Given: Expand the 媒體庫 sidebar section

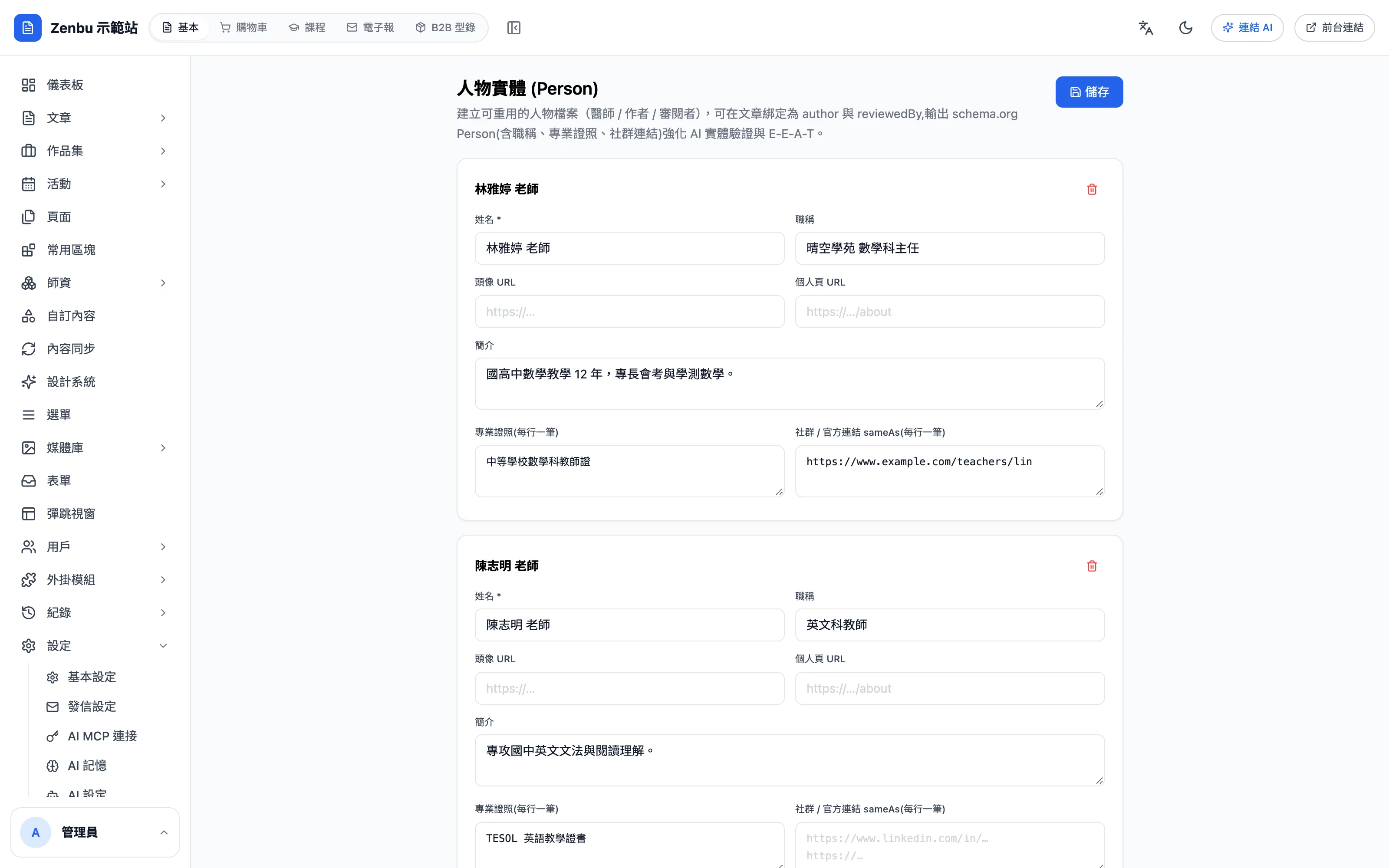Looking at the screenshot, I should pyautogui.click(x=95, y=448).
